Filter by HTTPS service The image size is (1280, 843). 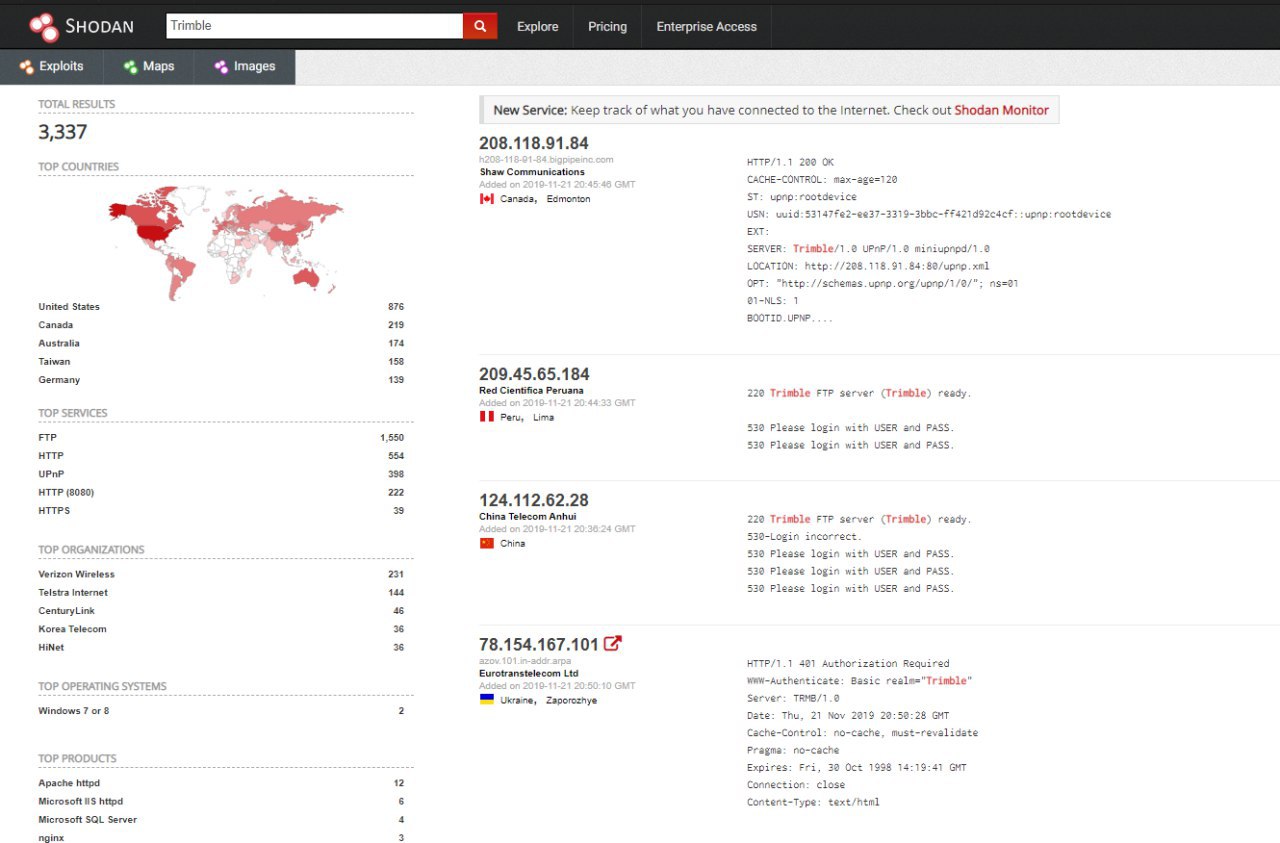click(54, 510)
